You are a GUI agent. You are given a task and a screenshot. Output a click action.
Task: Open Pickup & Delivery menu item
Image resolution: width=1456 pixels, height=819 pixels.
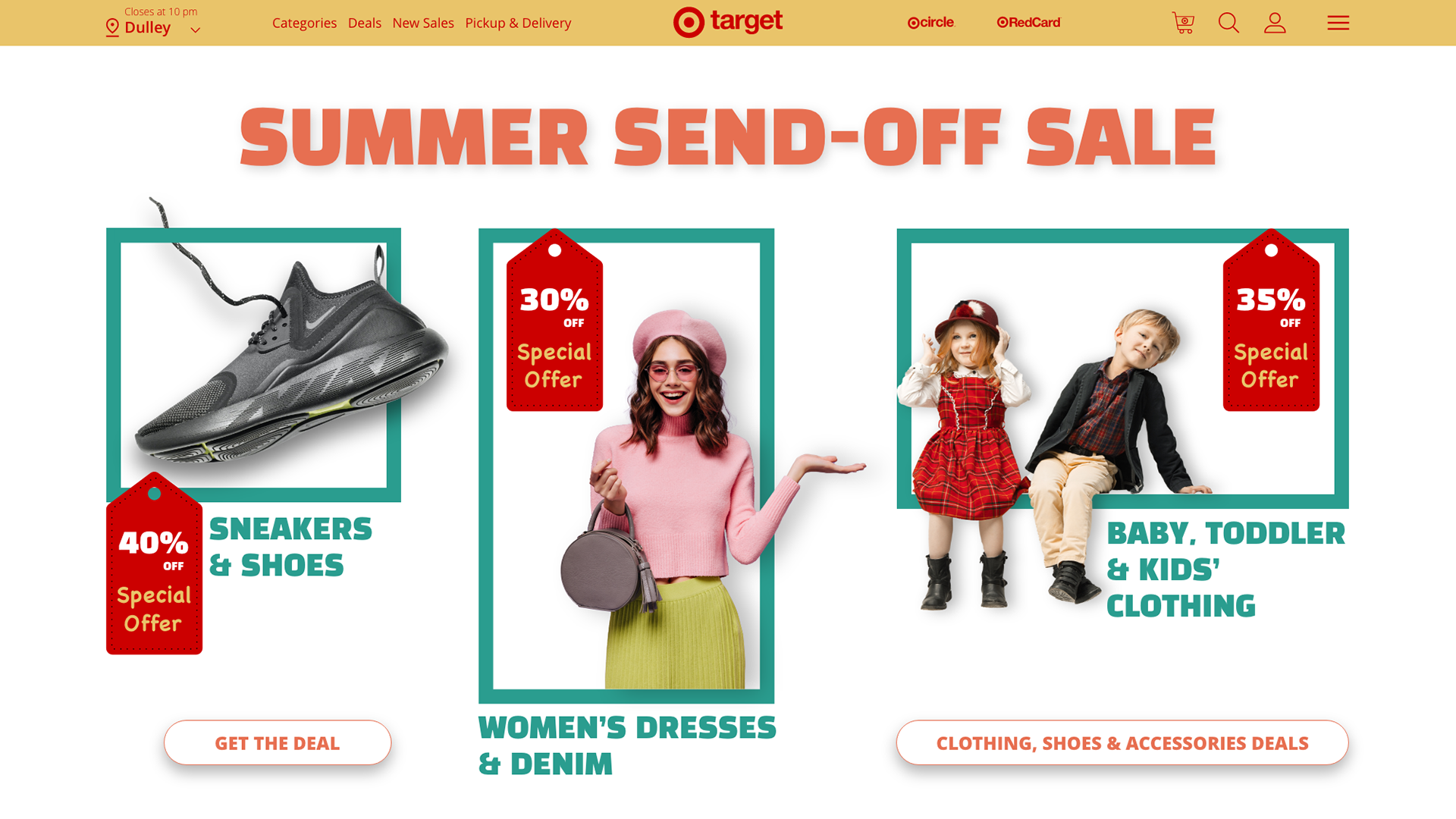pyautogui.click(x=518, y=23)
